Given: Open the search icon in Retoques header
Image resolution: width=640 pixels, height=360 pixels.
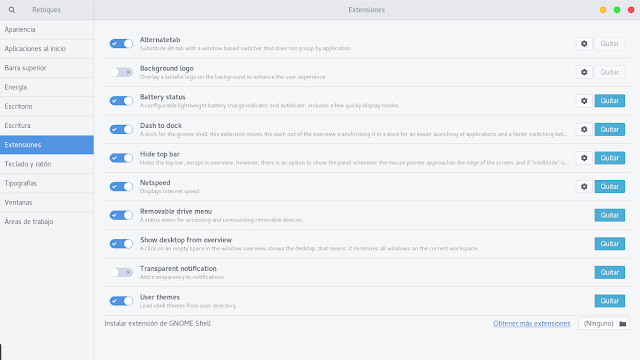Looking at the screenshot, I should tap(11, 10).
